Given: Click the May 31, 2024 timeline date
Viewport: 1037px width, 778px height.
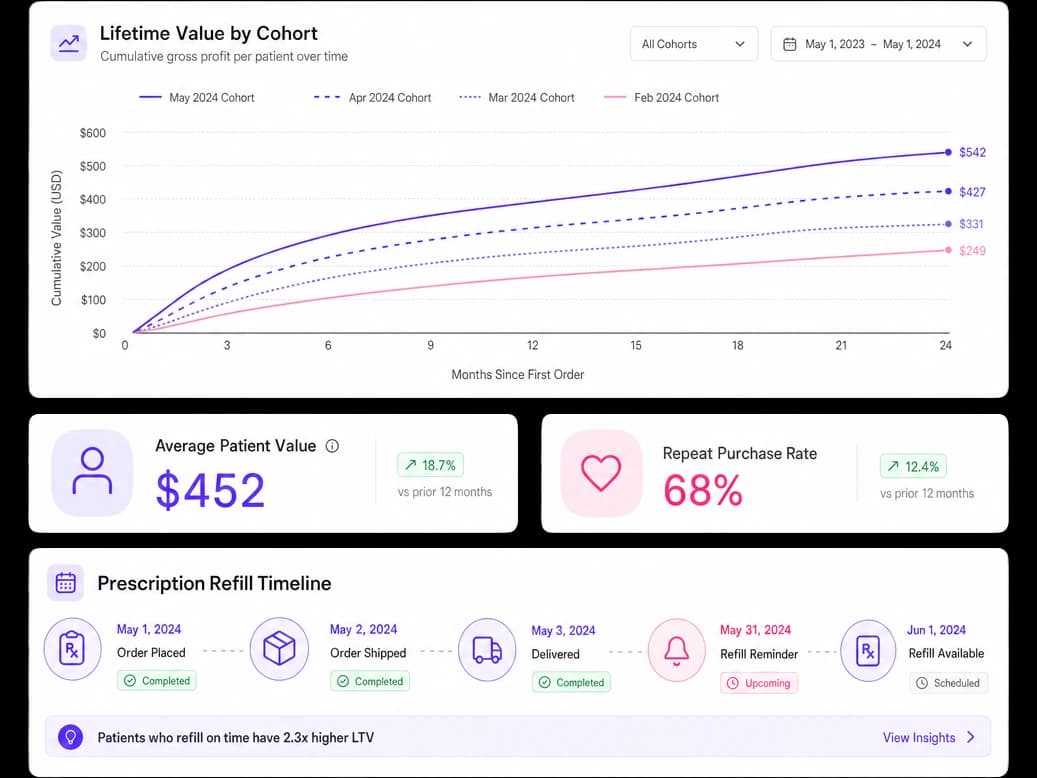Looking at the screenshot, I should click(755, 630).
